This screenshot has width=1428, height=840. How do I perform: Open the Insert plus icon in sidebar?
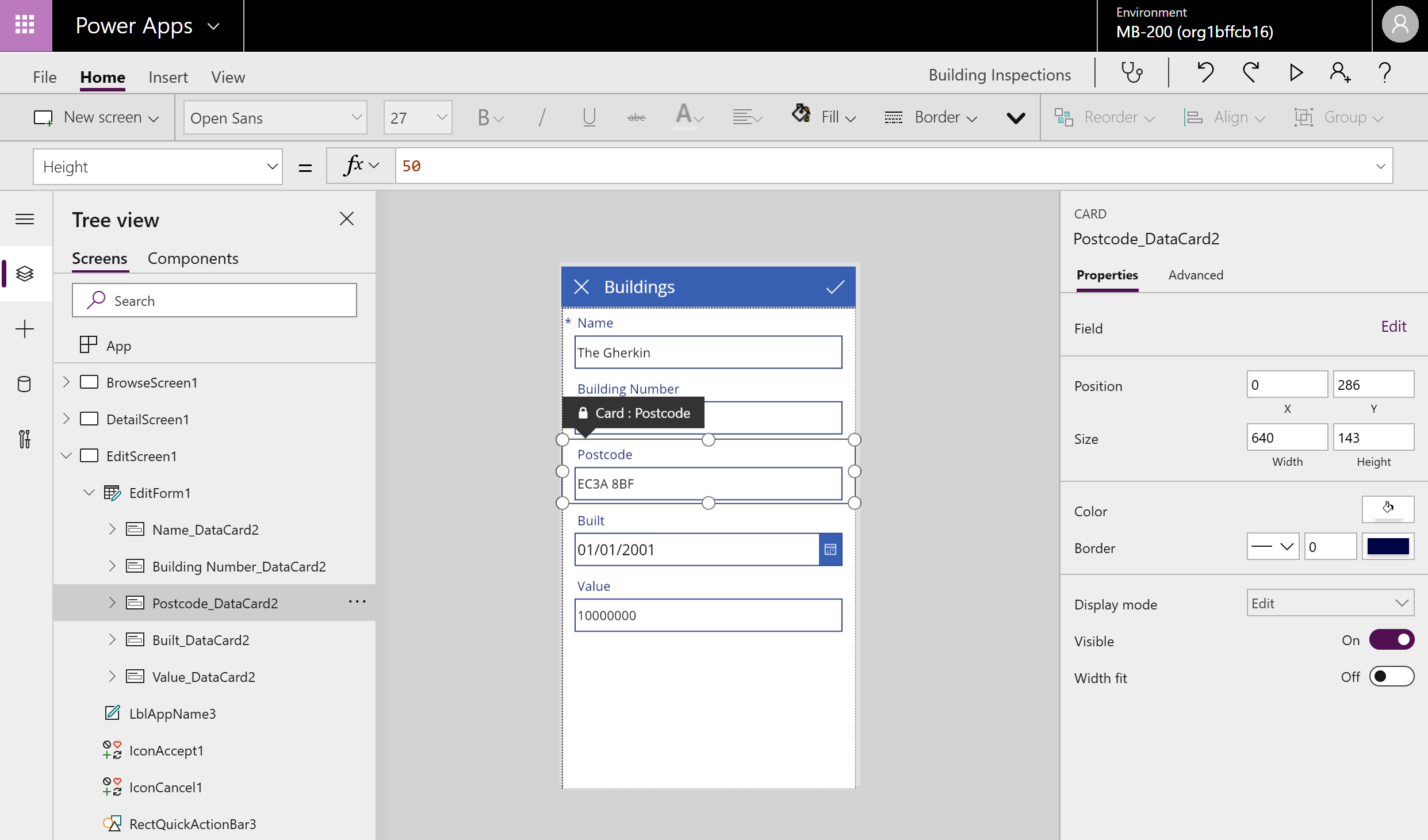coord(25,329)
